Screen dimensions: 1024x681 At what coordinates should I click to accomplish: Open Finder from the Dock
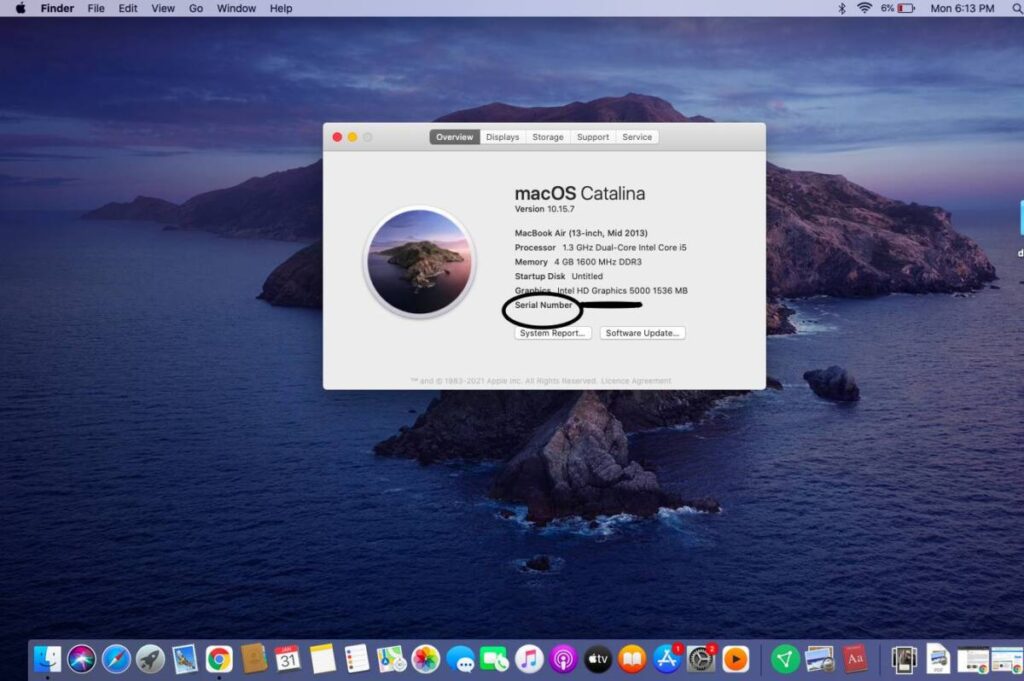click(47, 659)
